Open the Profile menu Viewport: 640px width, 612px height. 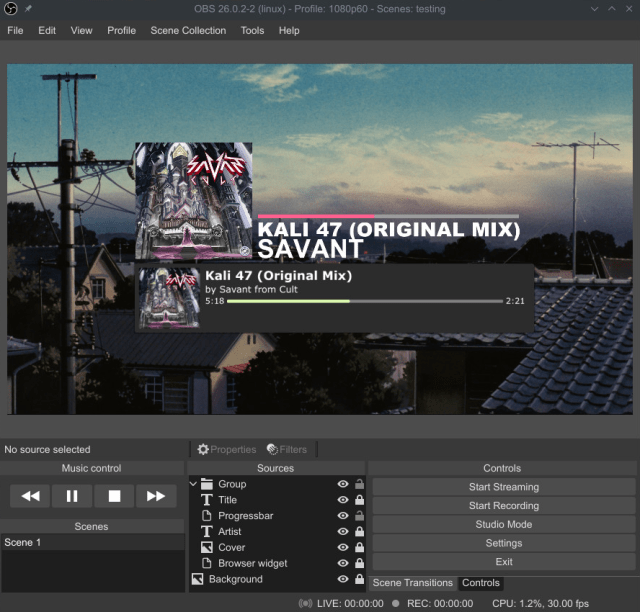pyautogui.click(x=121, y=31)
